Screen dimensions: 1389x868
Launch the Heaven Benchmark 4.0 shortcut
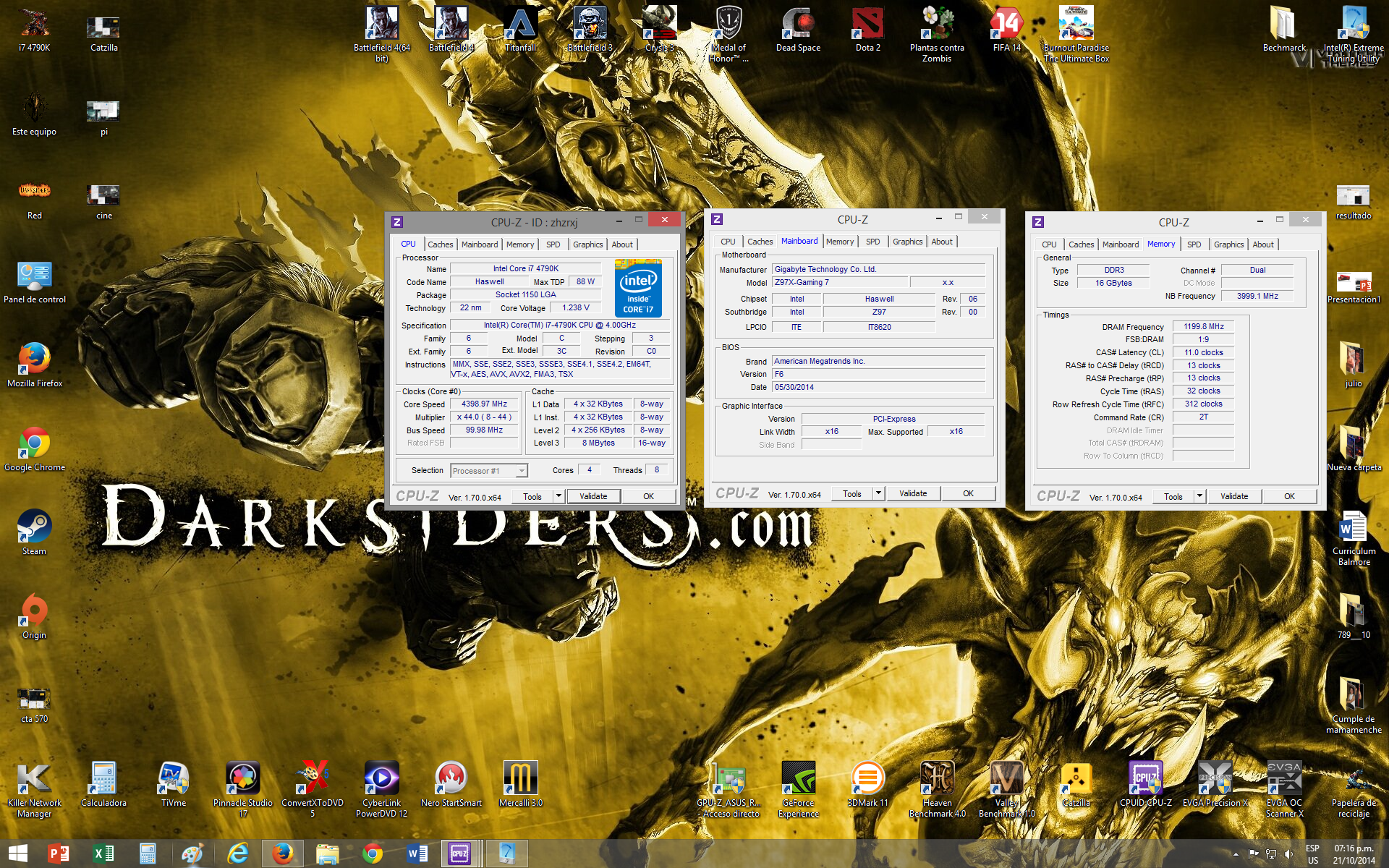937,789
